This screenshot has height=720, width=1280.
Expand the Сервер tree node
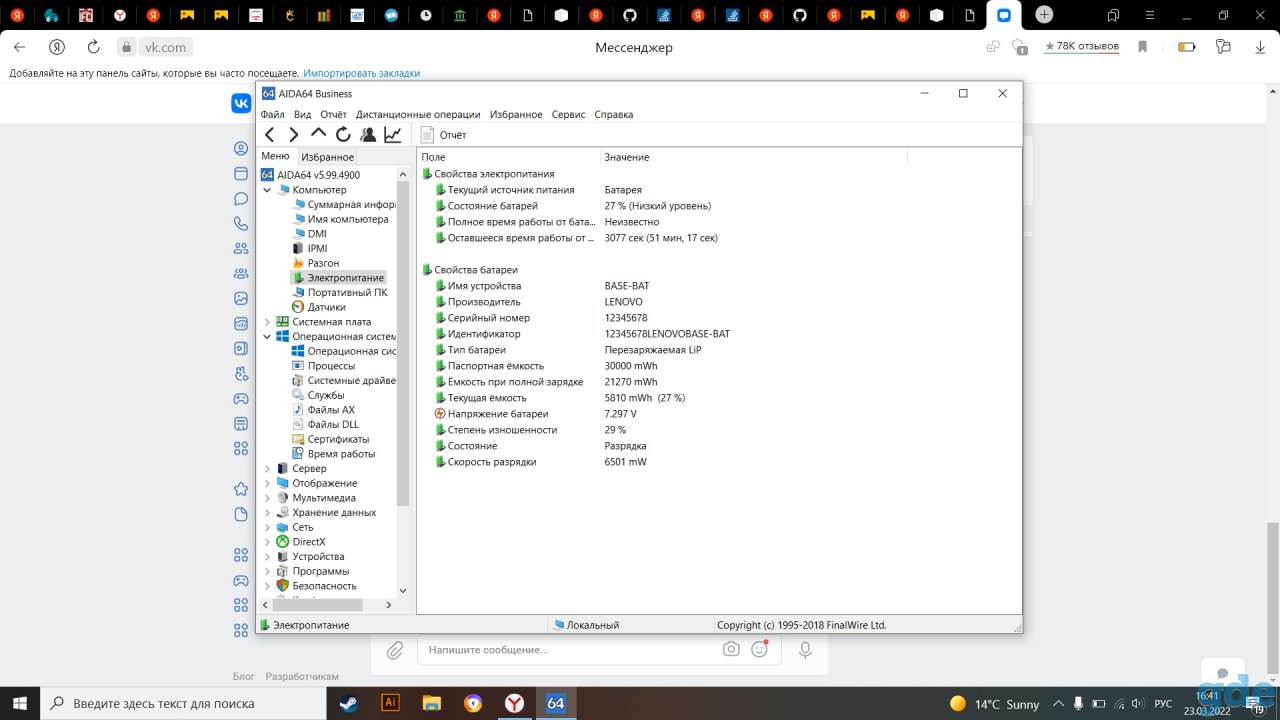(x=267, y=469)
